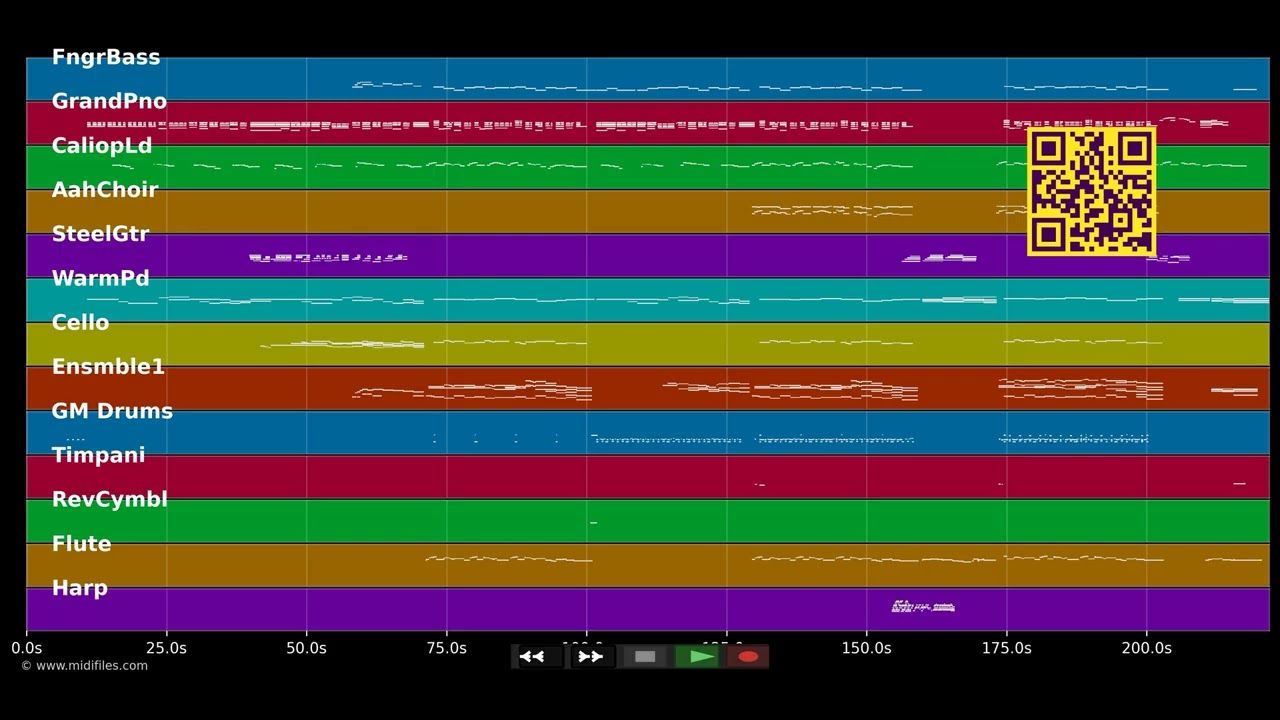Image resolution: width=1280 pixels, height=720 pixels.
Task: Select the SteelGtr track label
Action: click(100, 234)
